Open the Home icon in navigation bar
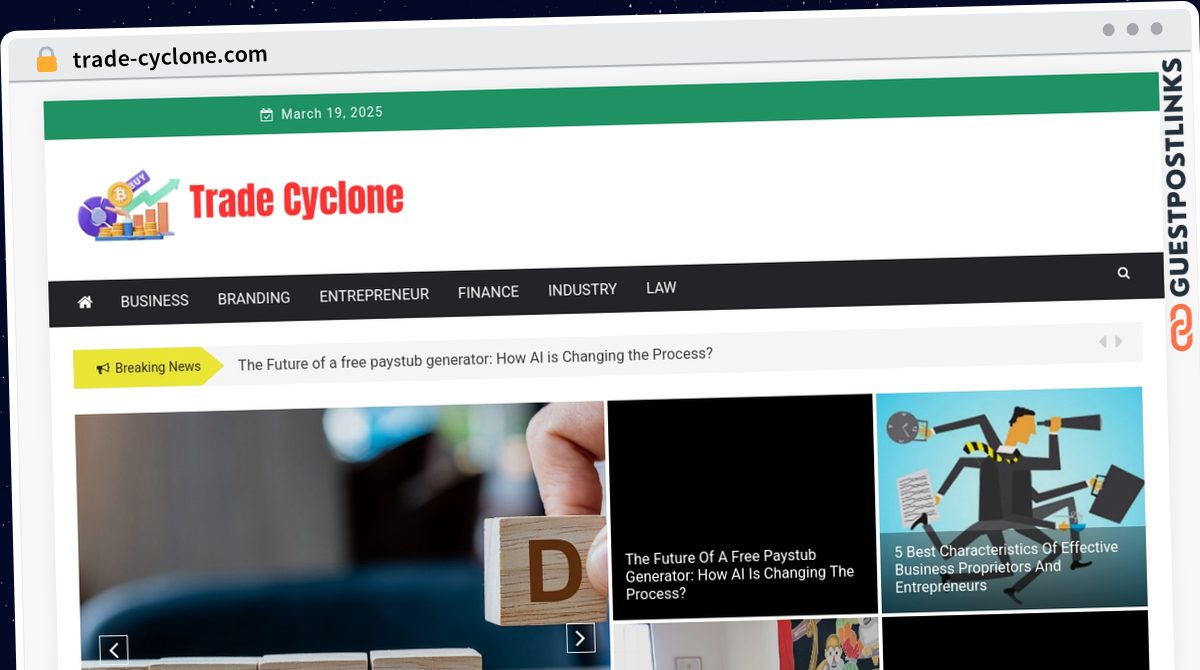 (x=85, y=302)
